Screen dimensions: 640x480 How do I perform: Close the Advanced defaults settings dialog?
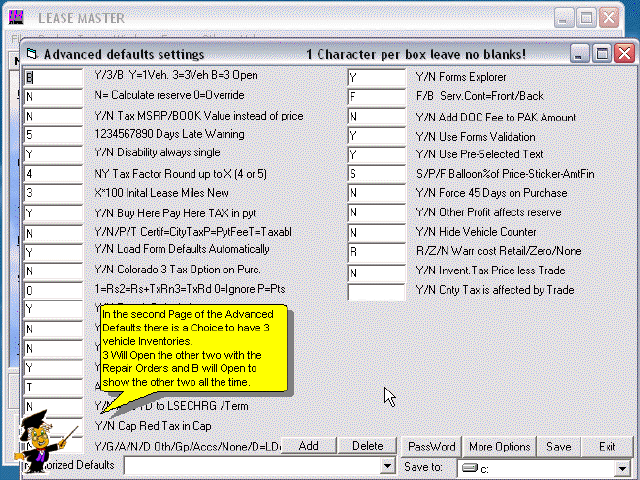pos(624,53)
